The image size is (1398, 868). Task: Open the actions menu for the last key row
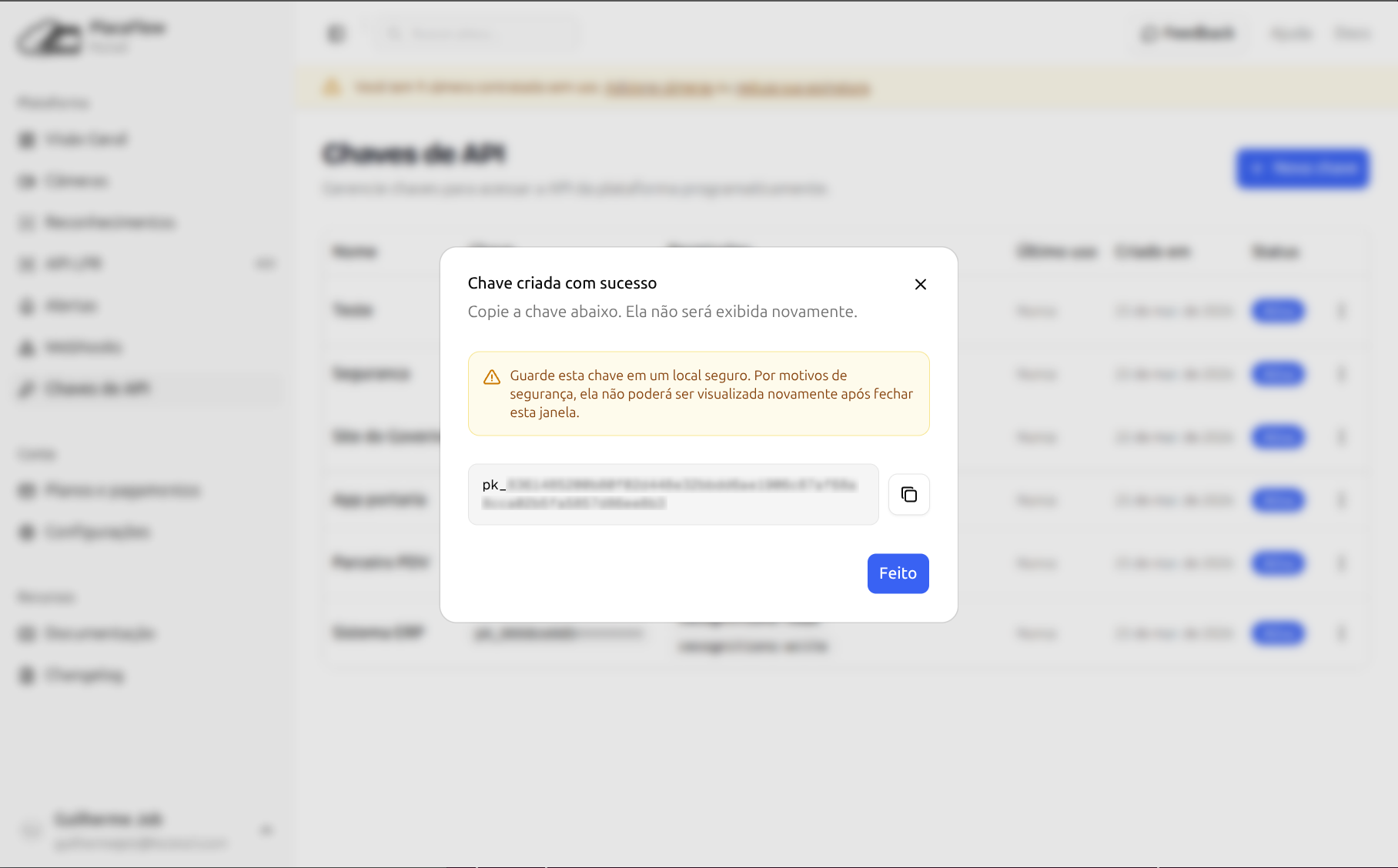[x=1341, y=633]
